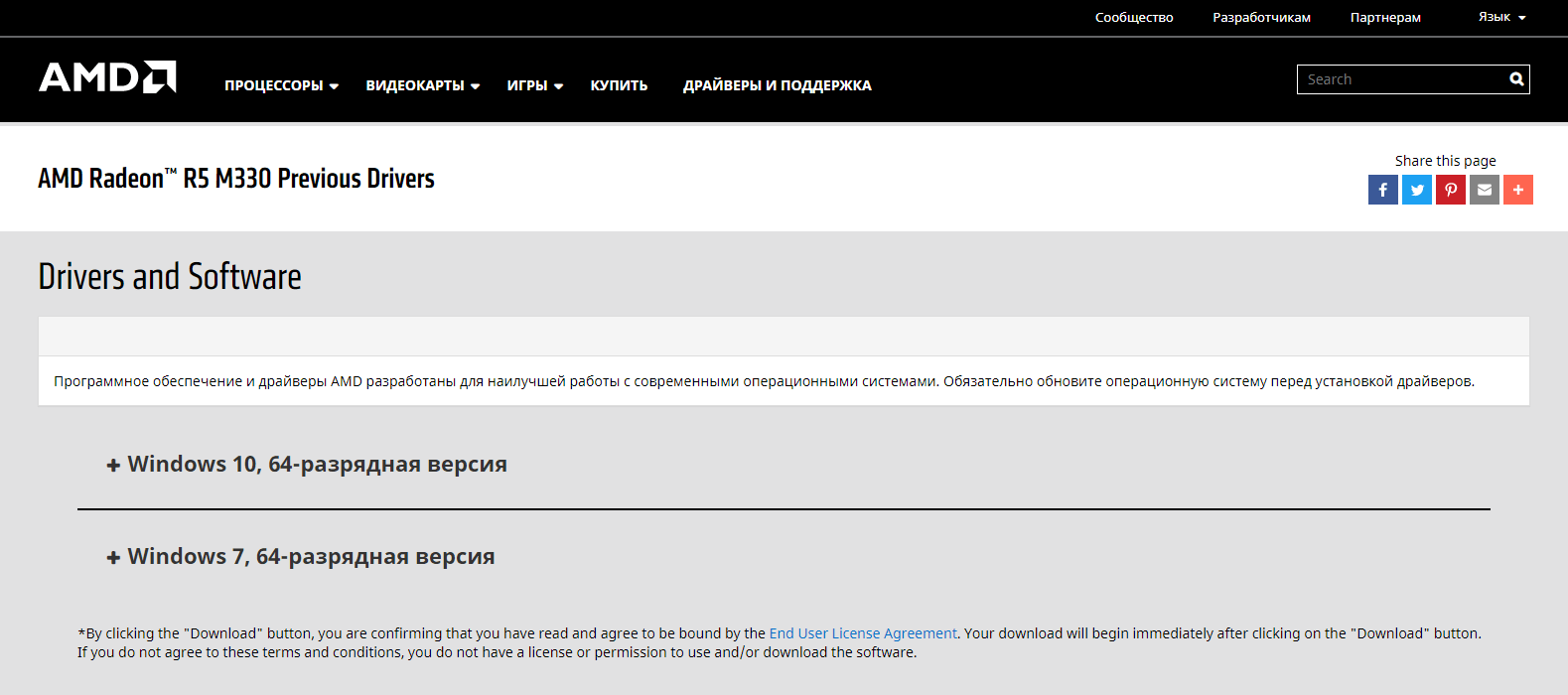Click into the Search input field
1568x695 pixels.
pos(1400,79)
